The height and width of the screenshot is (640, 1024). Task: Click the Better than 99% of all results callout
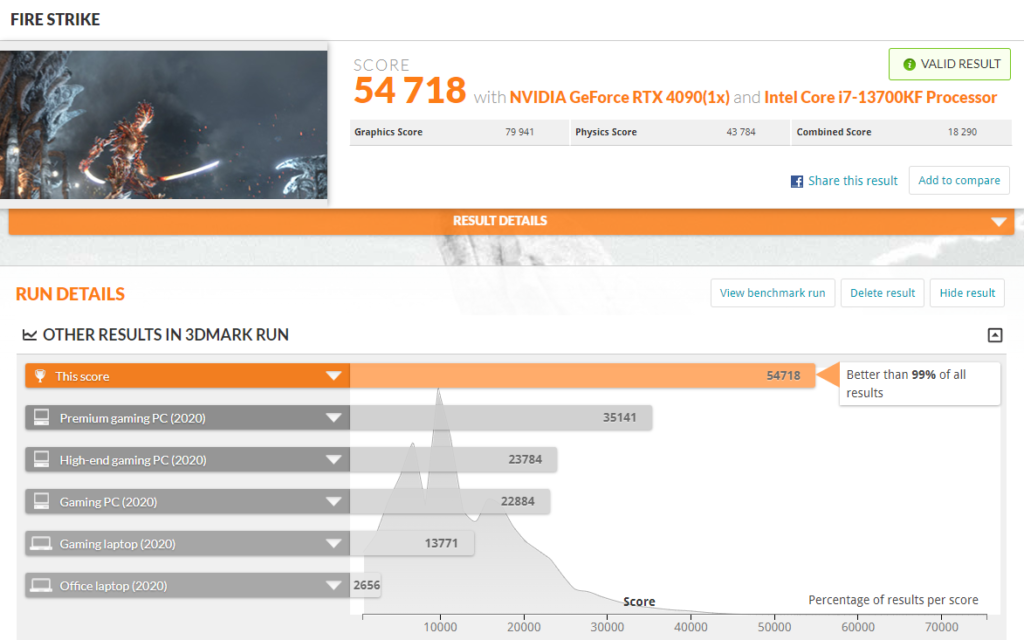click(920, 383)
